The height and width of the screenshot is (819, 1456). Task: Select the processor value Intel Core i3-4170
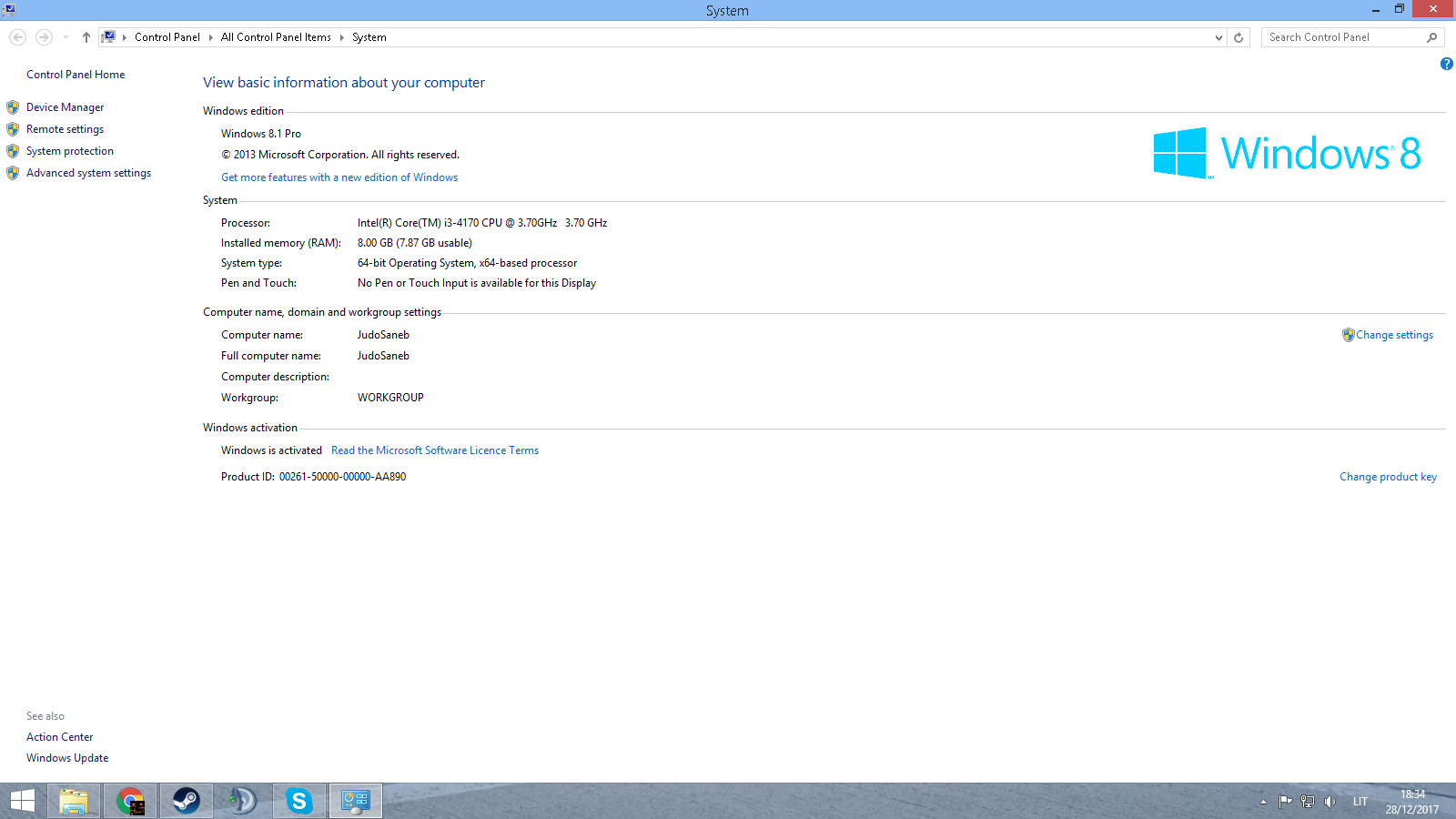[482, 223]
